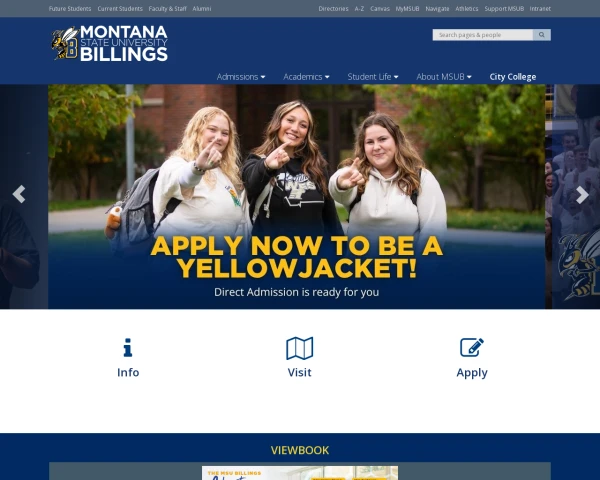Screen dimensions: 600x480
Task: Open the City College menu item
Action: [512, 77]
